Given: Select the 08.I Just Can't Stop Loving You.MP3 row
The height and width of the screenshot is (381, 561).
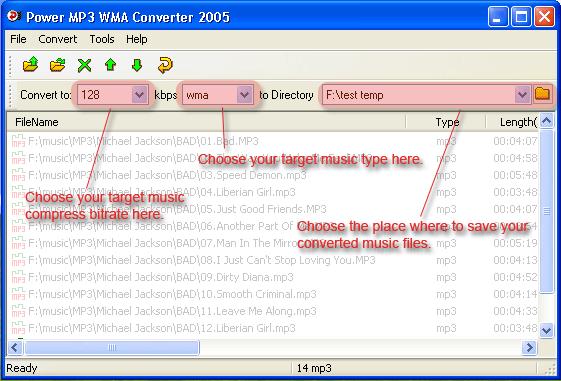Looking at the screenshot, I should [x=273, y=260].
